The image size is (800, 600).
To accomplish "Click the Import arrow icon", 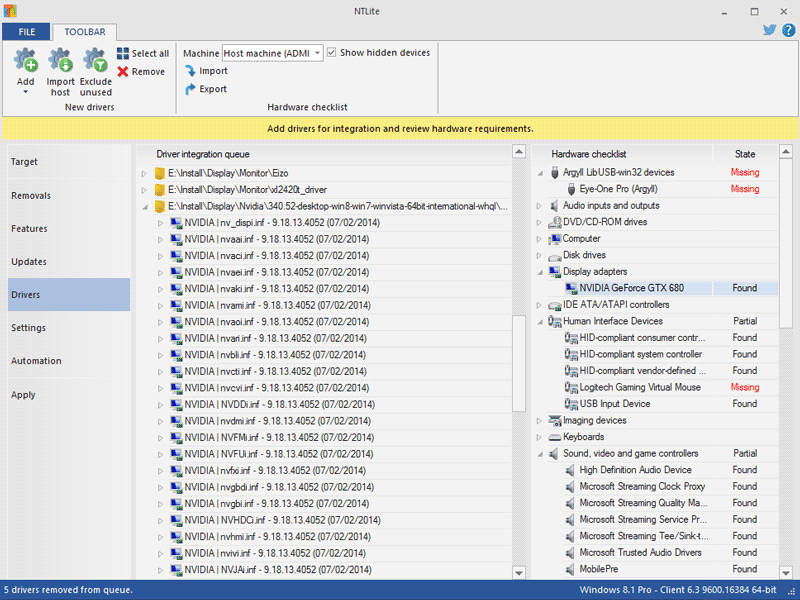I will coord(190,71).
